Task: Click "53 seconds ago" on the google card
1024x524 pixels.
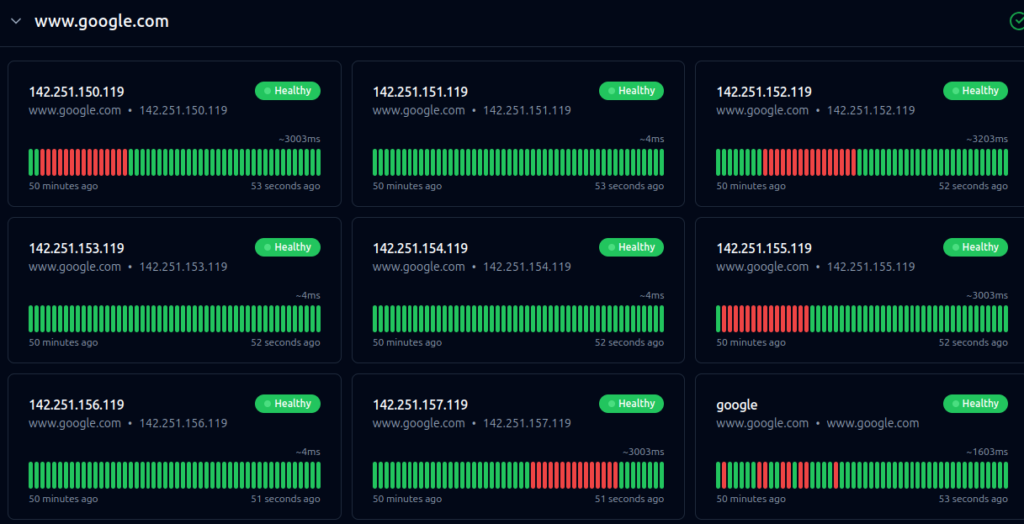Action: [x=973, y=499]
